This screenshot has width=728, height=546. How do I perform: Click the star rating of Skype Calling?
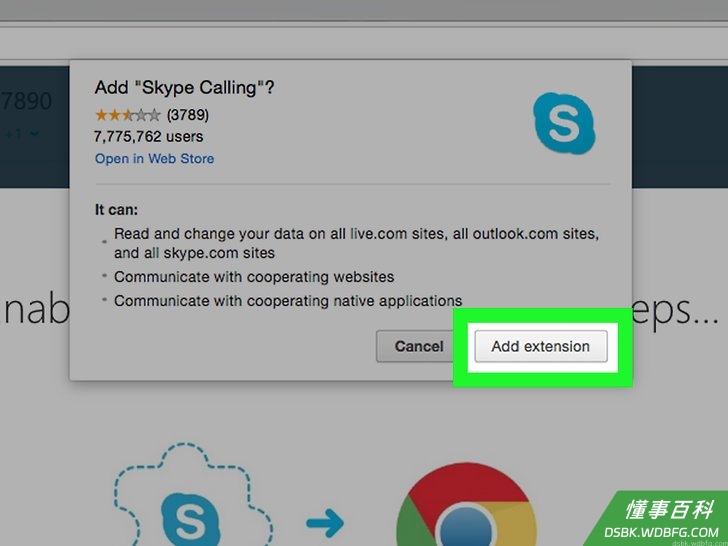pyautogui.click(x=128, y=115)
